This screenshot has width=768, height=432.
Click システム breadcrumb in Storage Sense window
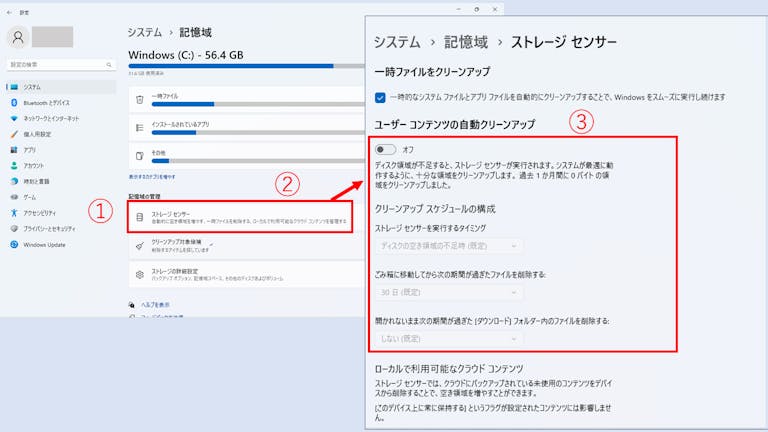397,42
